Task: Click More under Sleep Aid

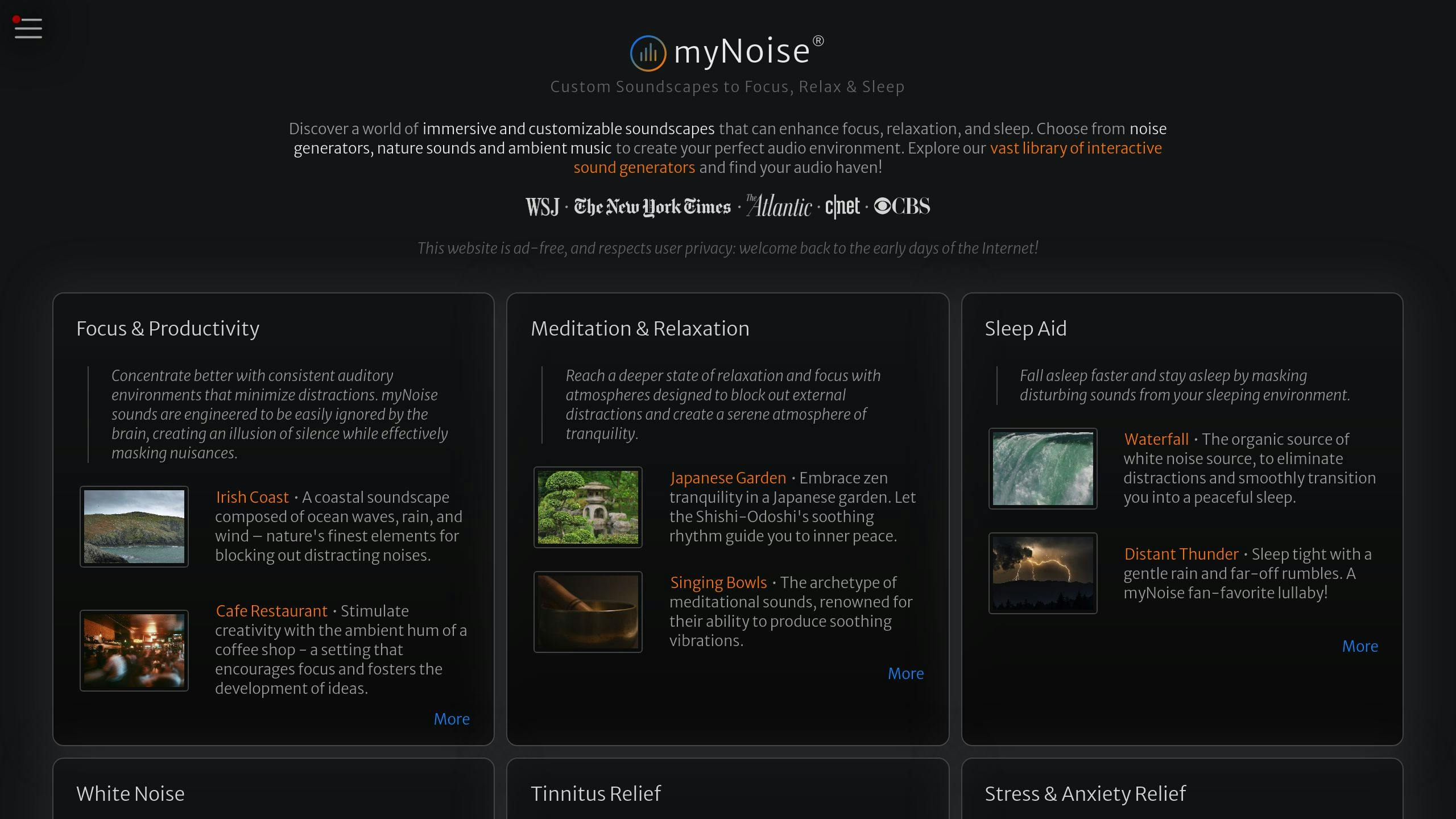Action: point(1360,646)
